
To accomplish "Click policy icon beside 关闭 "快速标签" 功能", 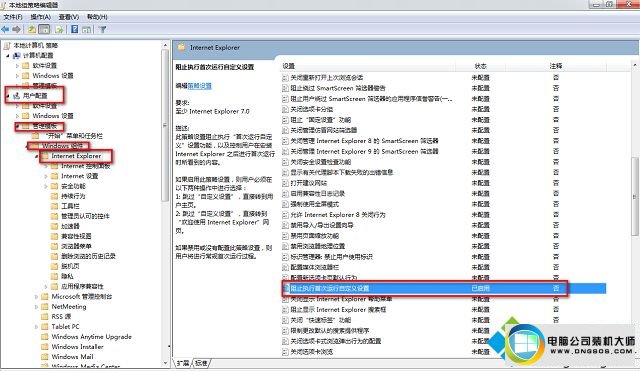I will pyautogui.click(x=285, y=320).
